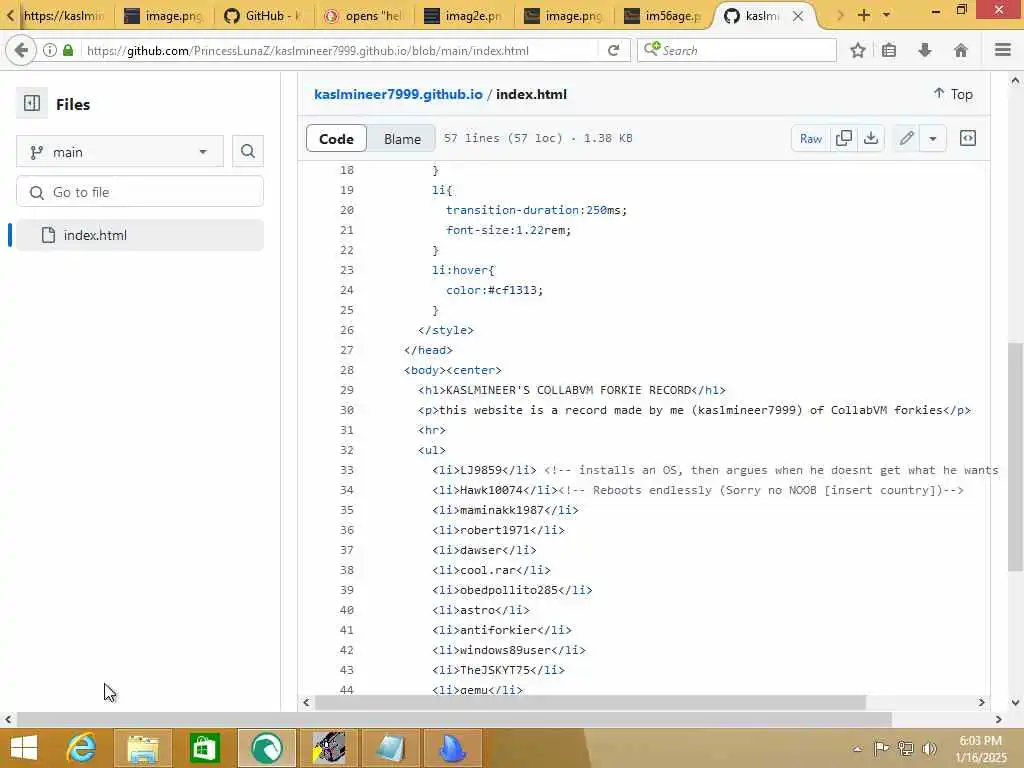Open the list all tabs dropdown
The image size is (1024, 768).
886,15
